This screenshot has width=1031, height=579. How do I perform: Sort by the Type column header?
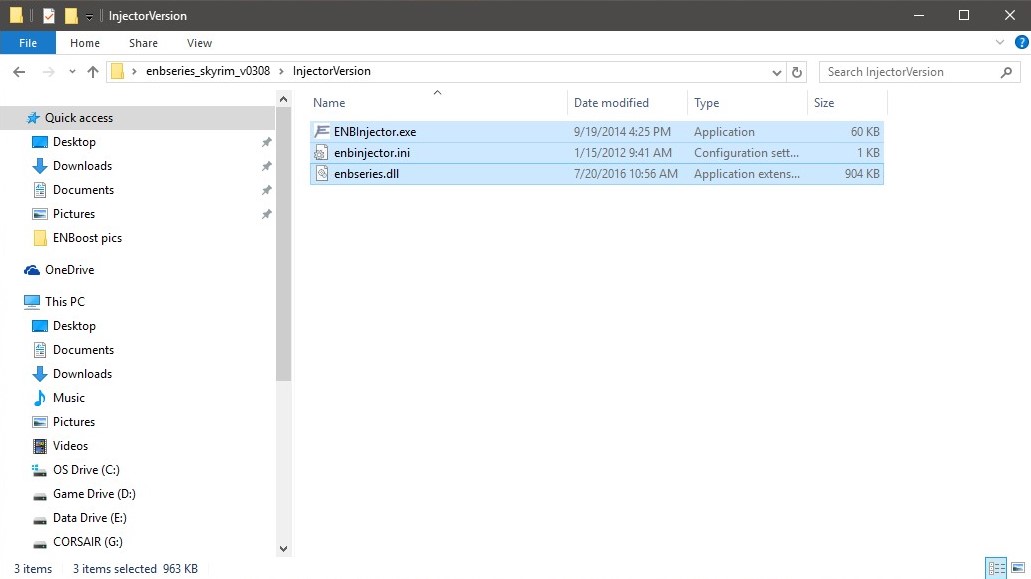pyautogui.click(x=706, y=103)
